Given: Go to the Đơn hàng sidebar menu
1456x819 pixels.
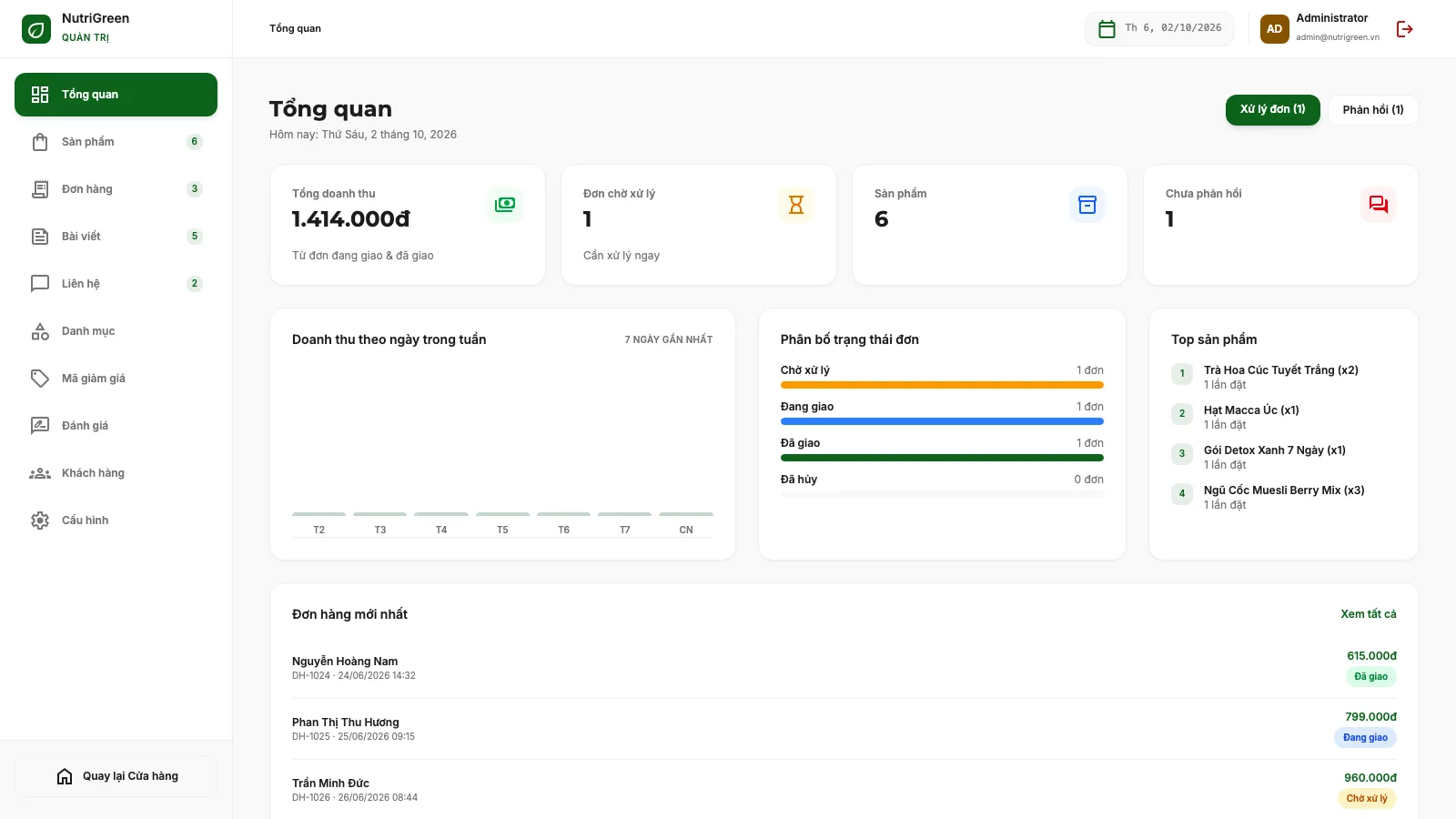Looking at the screenshot, I should pyautogui.click(x=116, y=189).
